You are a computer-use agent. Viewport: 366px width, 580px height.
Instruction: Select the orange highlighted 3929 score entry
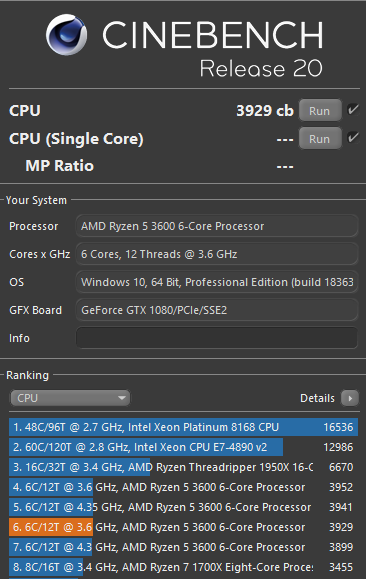pyautogui.click(x=184, y=527)
